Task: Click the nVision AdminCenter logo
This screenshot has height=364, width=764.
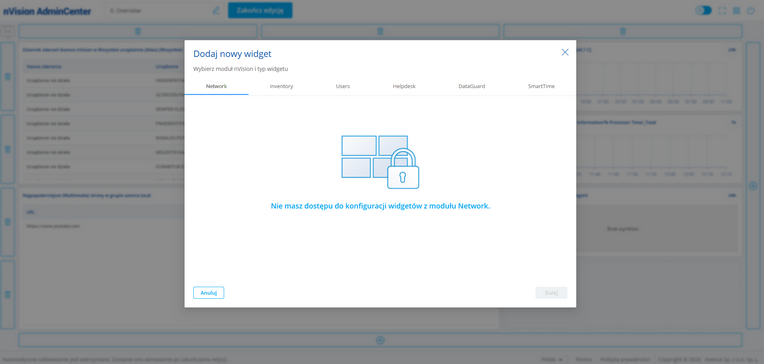Action: (47, 11)
